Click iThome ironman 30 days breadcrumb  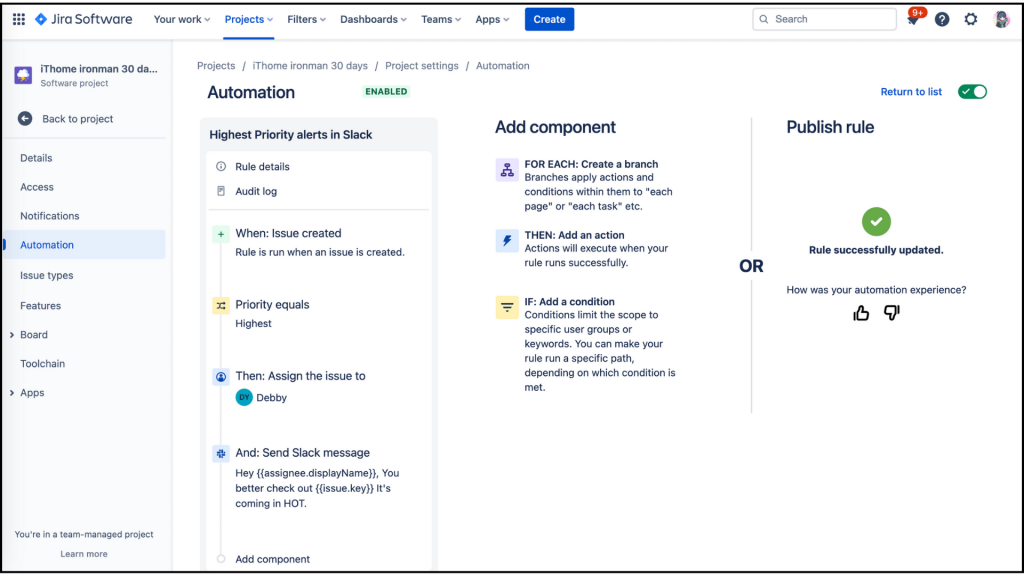point(310,66)
